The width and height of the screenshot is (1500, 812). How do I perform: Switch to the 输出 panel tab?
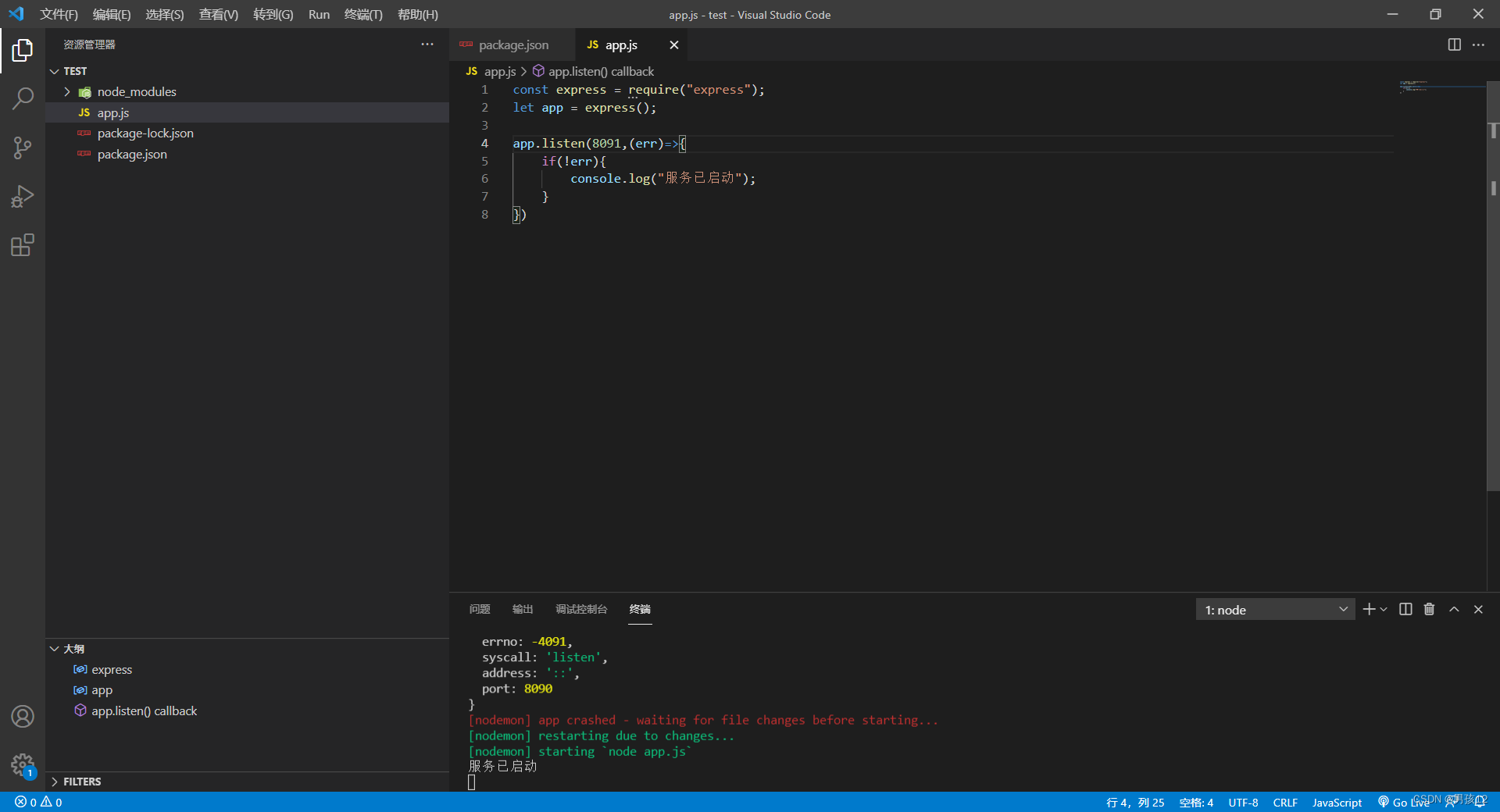[523, 609]
